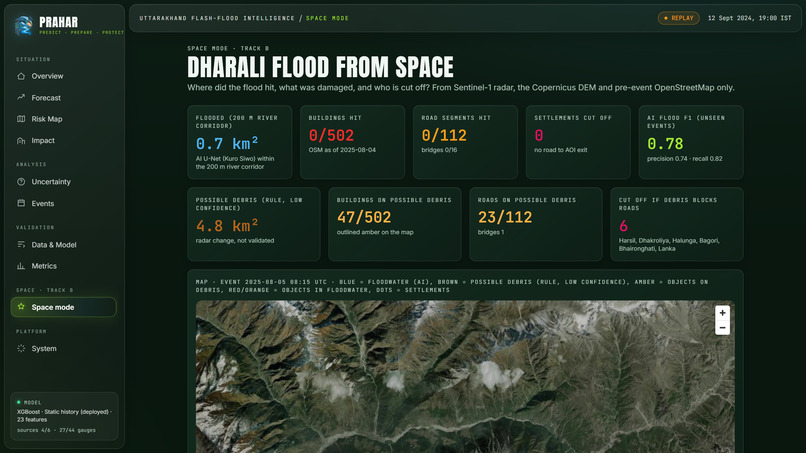View the Metrics page
The image size is (806, 453).
coord(63,266)
